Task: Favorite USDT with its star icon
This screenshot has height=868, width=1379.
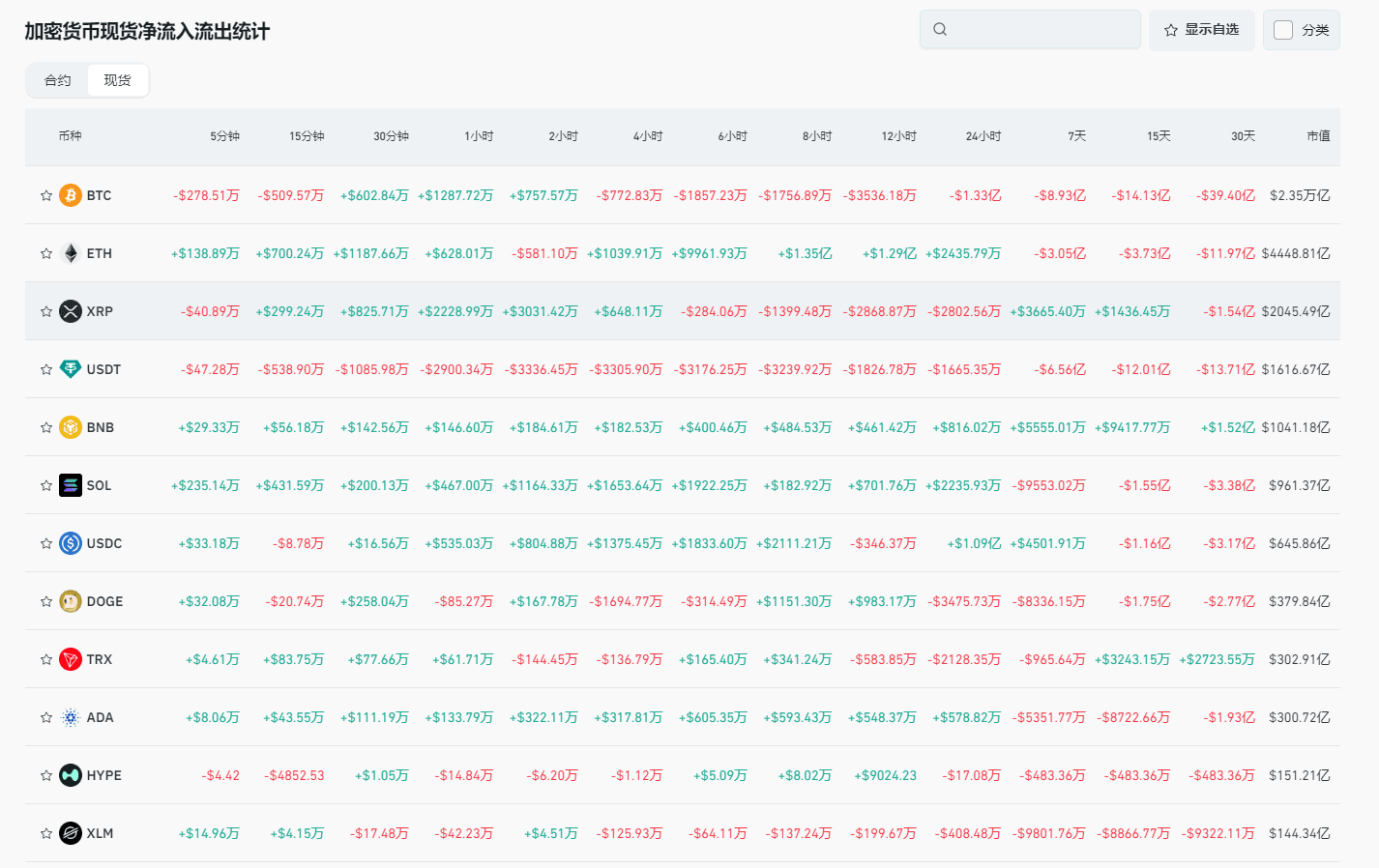Action: tap(45, 369)
